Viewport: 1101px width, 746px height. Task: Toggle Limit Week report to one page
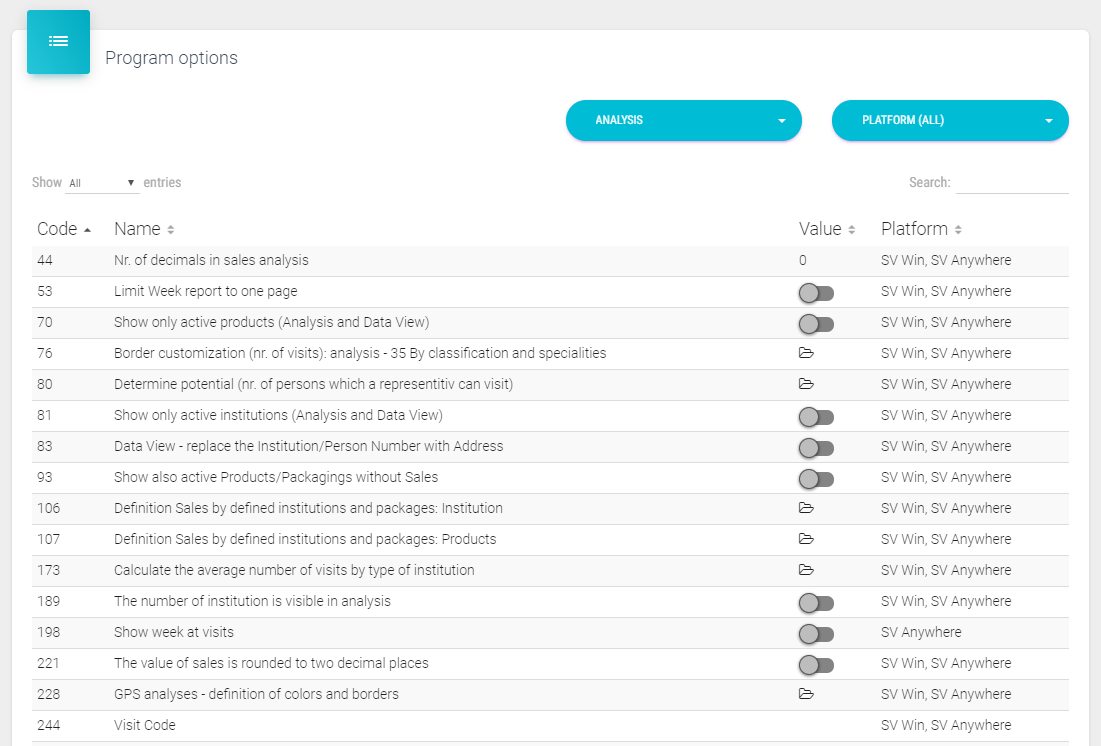click(x=816, y=292)
